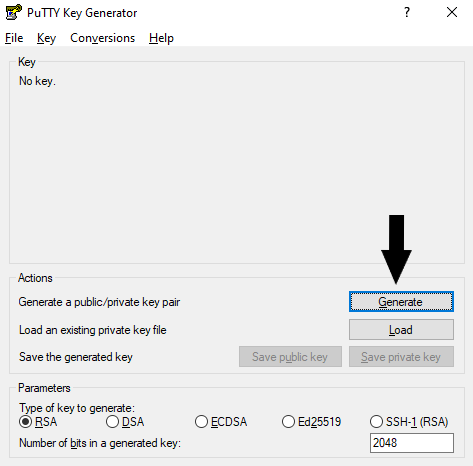Click the question mark help button

(407, 12)
